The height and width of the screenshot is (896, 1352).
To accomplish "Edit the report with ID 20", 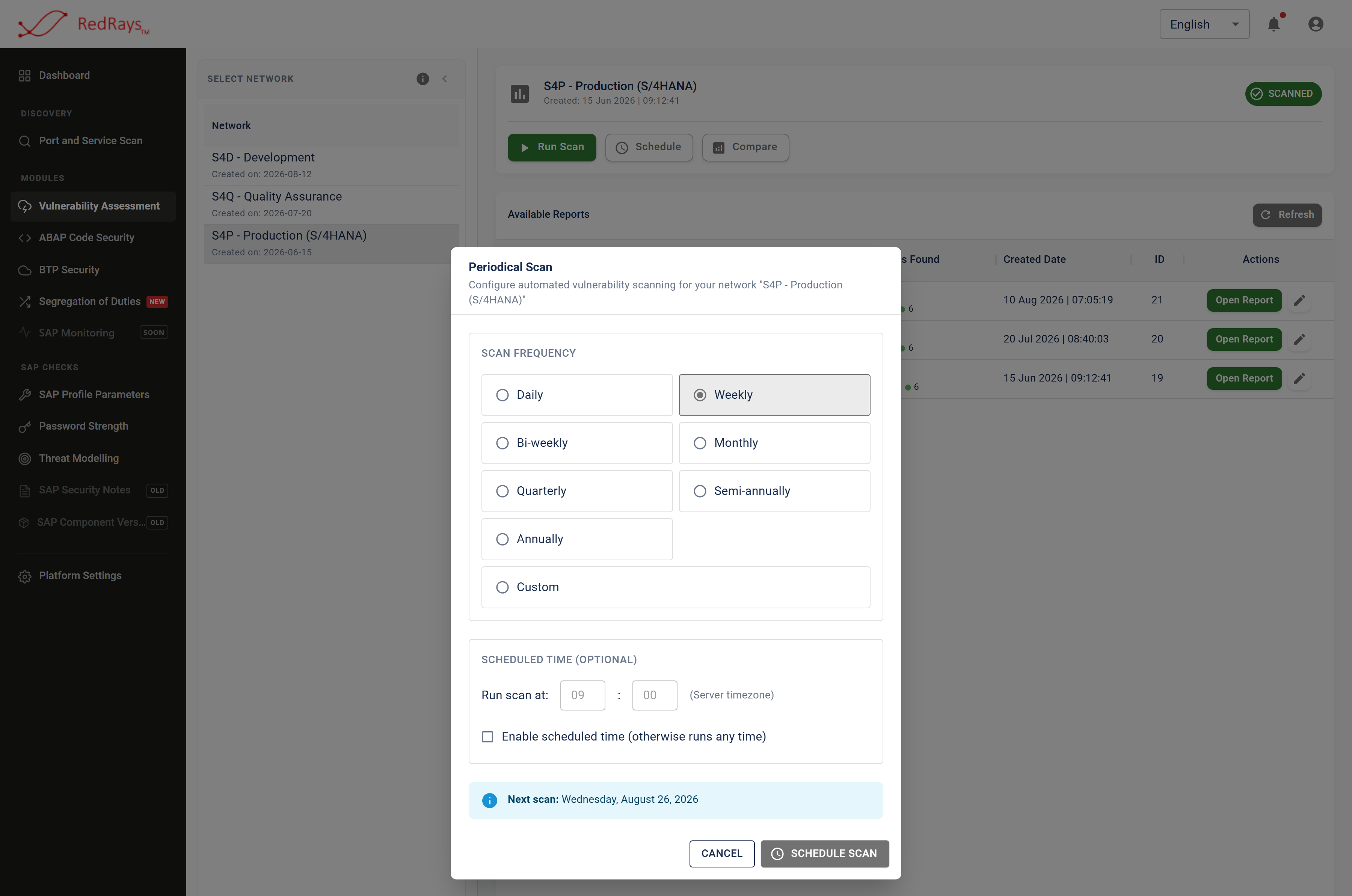I will [1299, 339].
